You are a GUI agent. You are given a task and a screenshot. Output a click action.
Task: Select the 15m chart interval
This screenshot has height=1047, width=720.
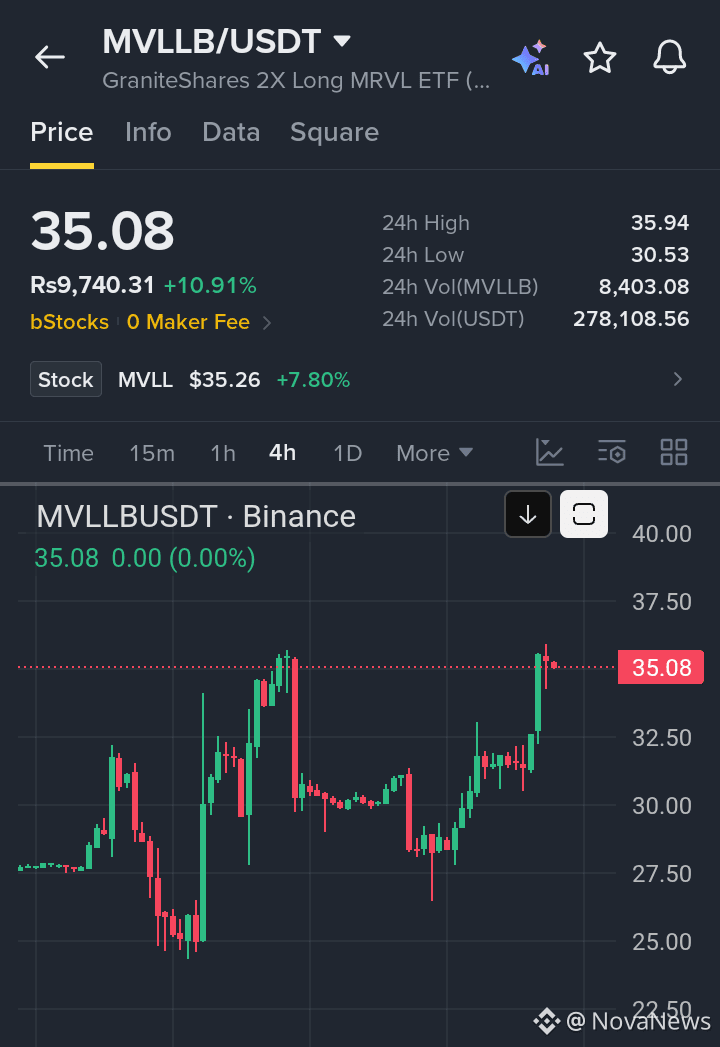152,453
